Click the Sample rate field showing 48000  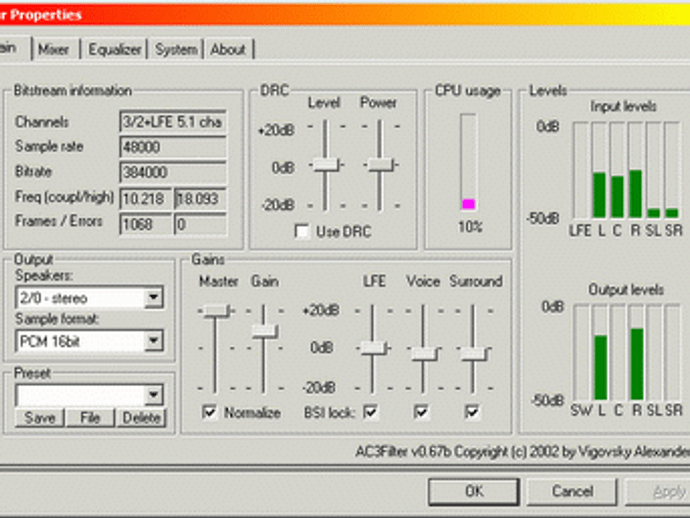coord(173,147)
